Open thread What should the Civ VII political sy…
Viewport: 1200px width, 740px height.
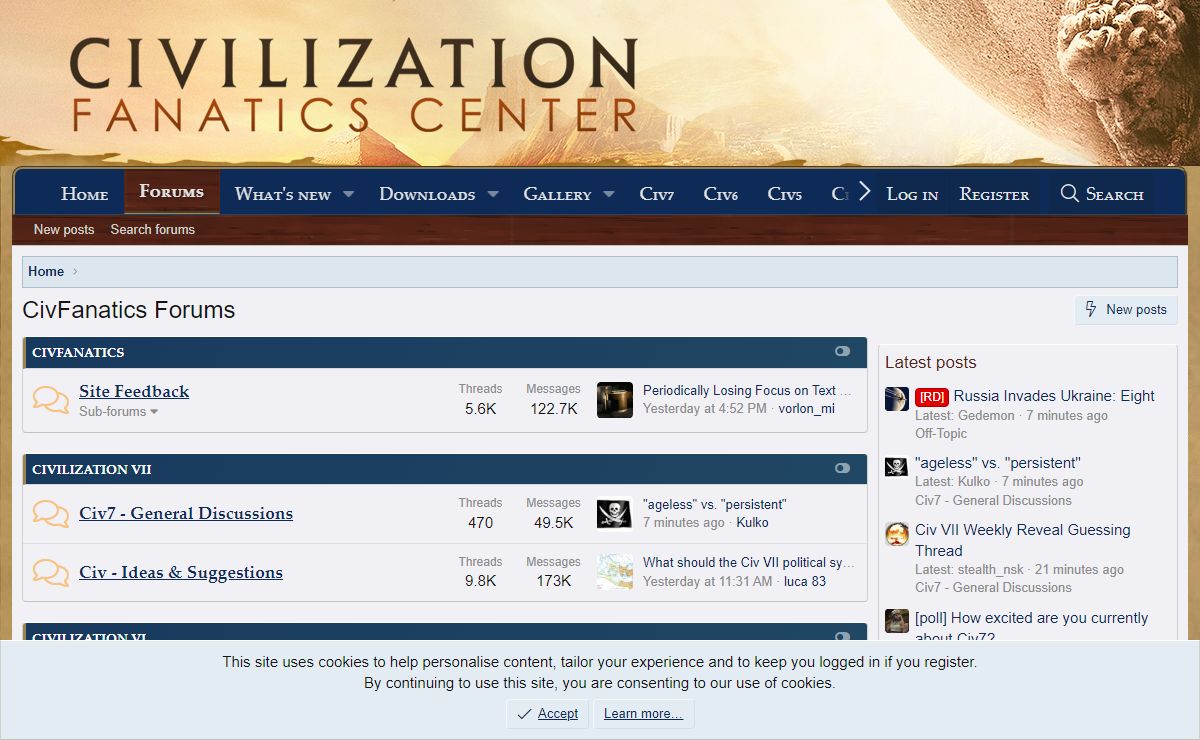[749, 562]
